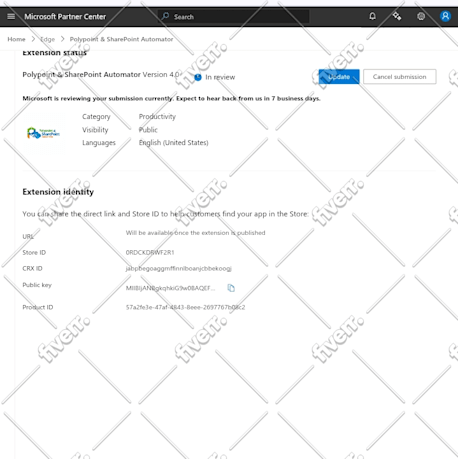This screenshot has width=458, height=459.
Task: Click the Update button
Action: (x=339, y=77)
